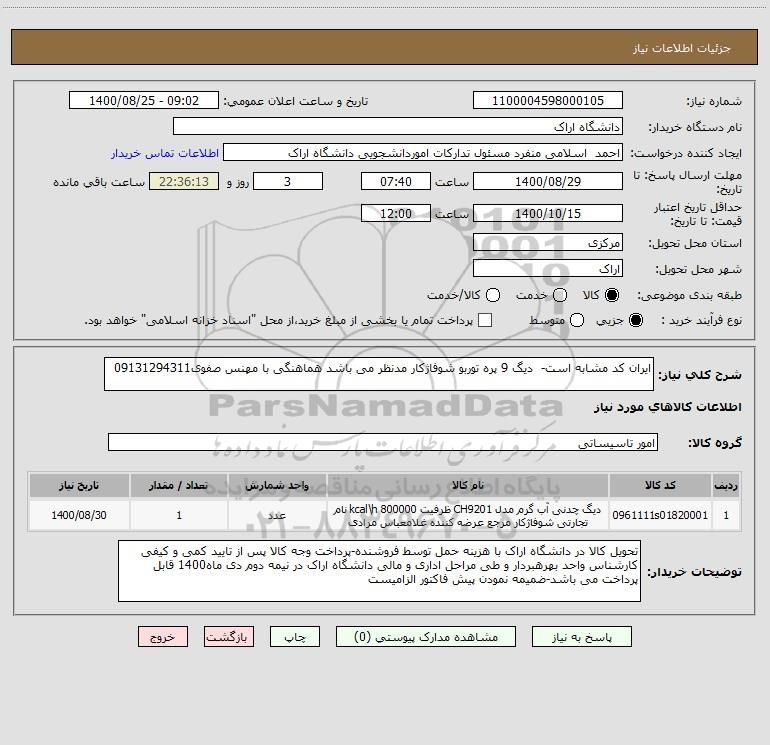Click the province field مرکزی

pyautogui.click(x=548, y=242)
